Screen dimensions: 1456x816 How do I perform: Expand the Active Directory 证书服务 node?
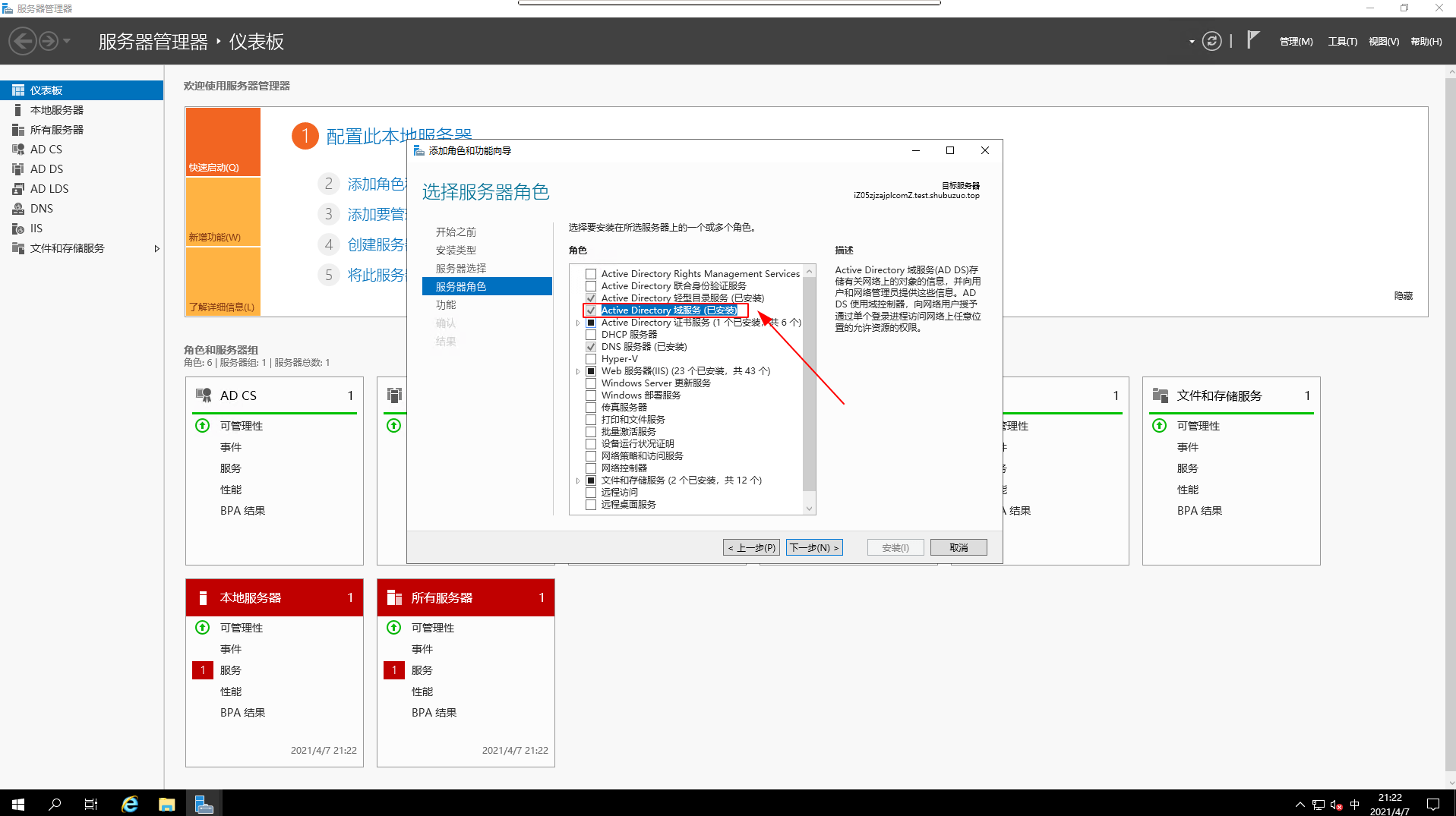[578, 322]
